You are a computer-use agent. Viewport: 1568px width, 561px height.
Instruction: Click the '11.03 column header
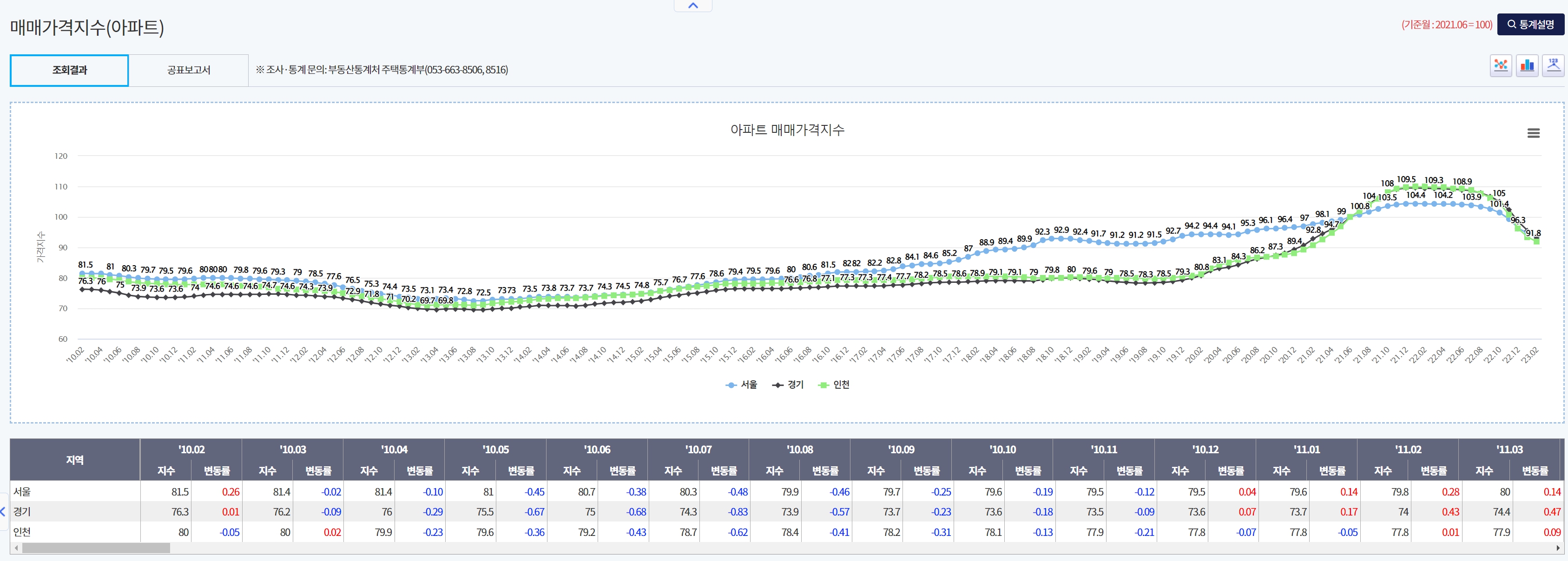[1509, 450]
